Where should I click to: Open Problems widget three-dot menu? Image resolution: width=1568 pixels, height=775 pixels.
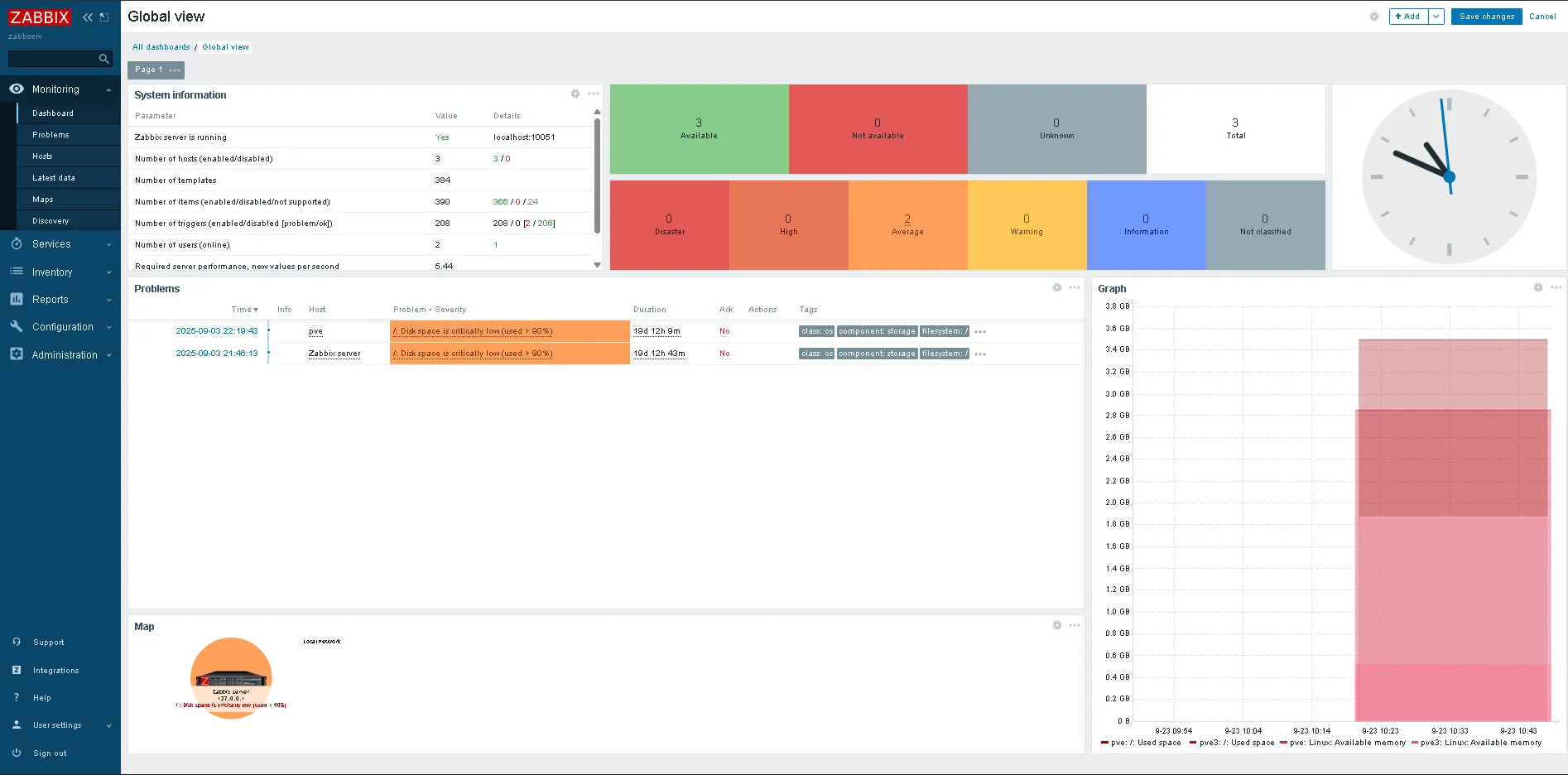click(1075, 287)
